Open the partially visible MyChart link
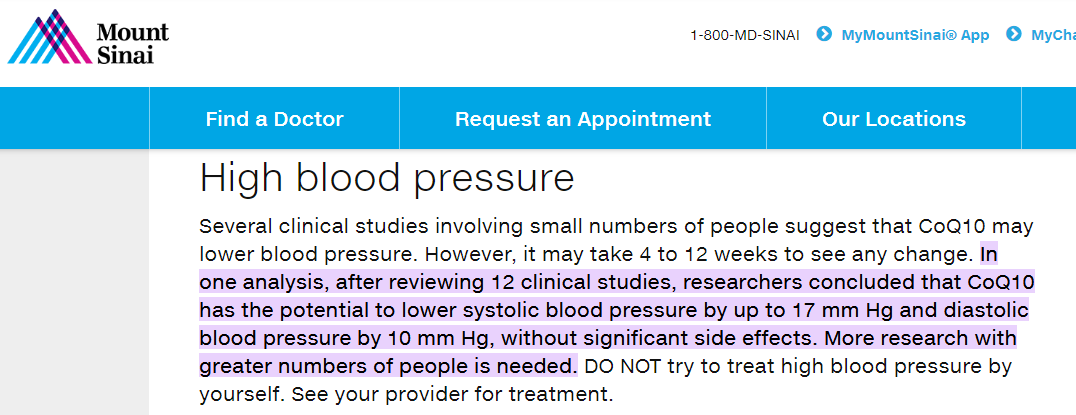The image size is (1076, 415). point(1053,35)
